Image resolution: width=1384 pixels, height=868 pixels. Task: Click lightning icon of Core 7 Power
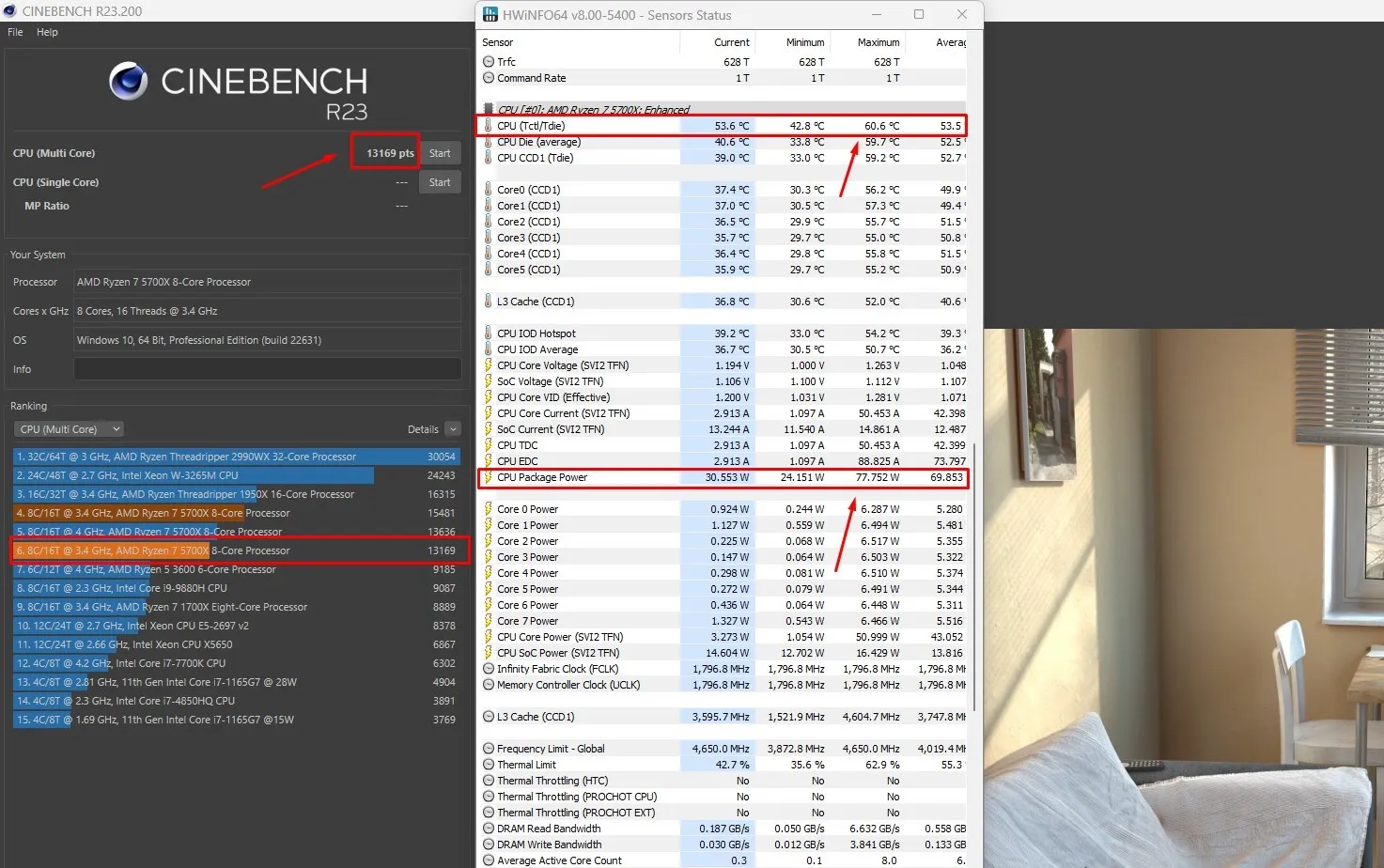(489, 621)
